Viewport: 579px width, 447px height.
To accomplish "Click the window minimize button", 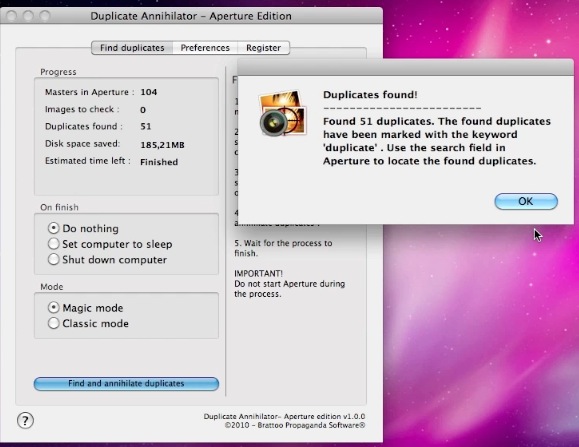I will [28, 16].
